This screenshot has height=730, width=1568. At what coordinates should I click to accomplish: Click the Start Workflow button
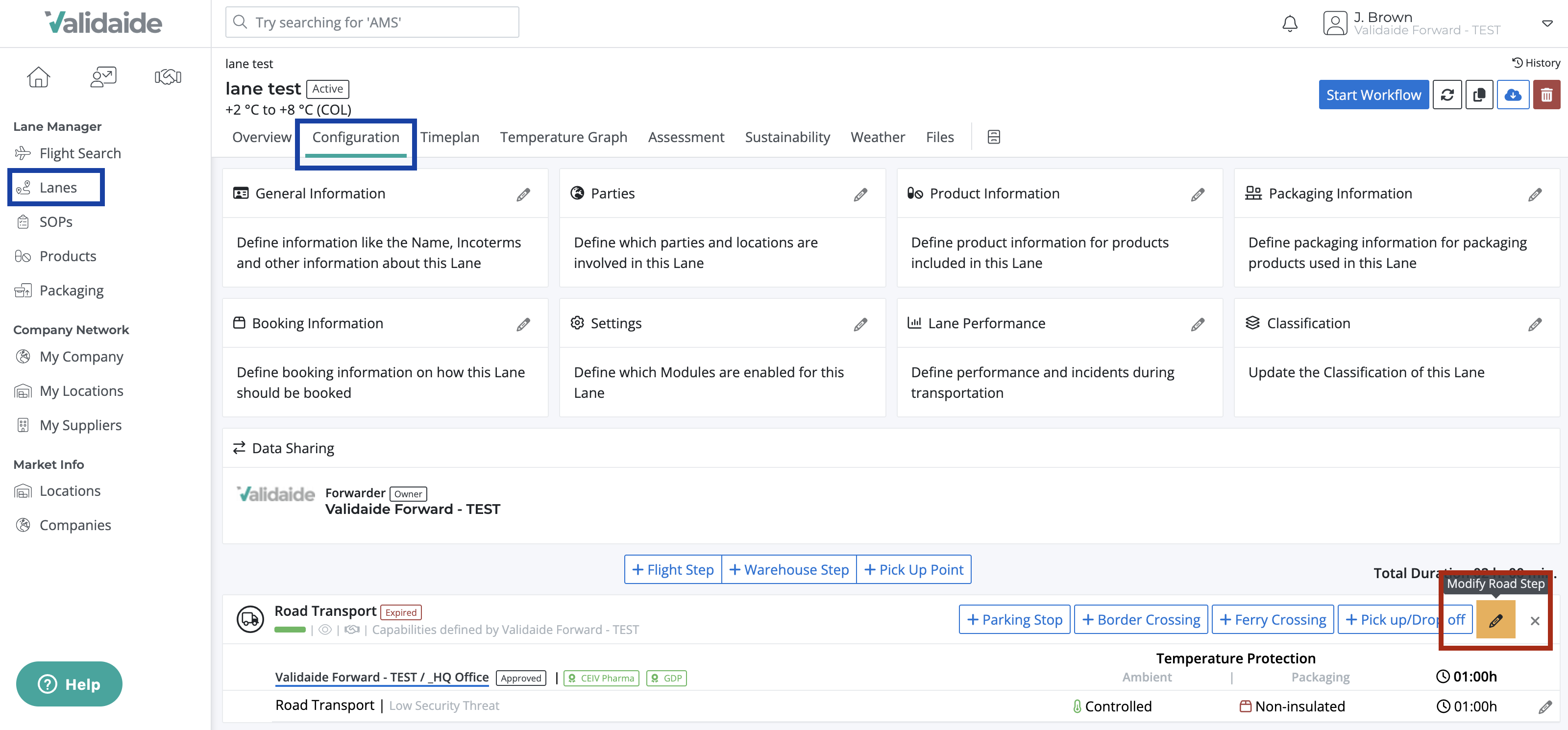[1373, 95]
